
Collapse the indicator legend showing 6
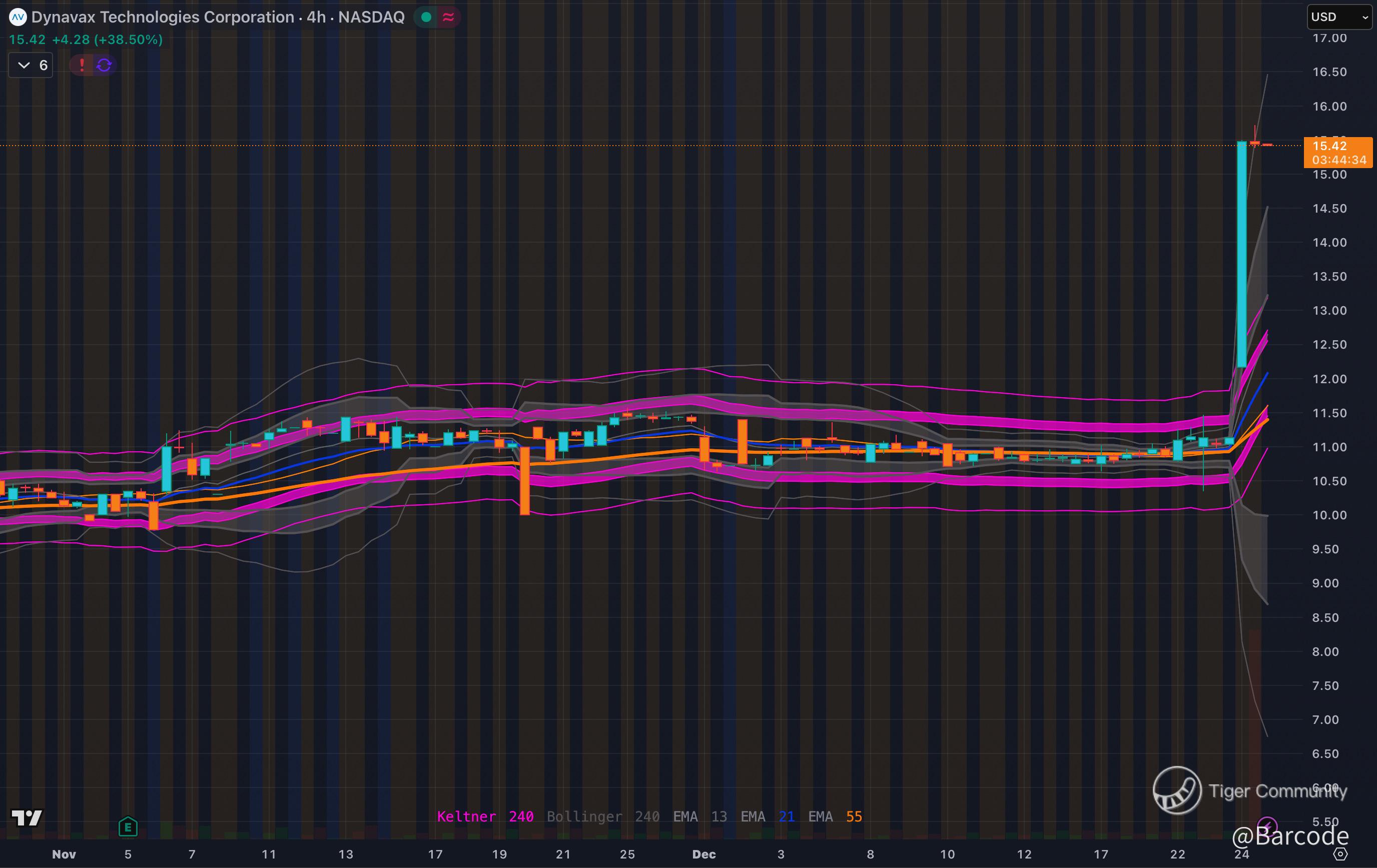(31, 65)
